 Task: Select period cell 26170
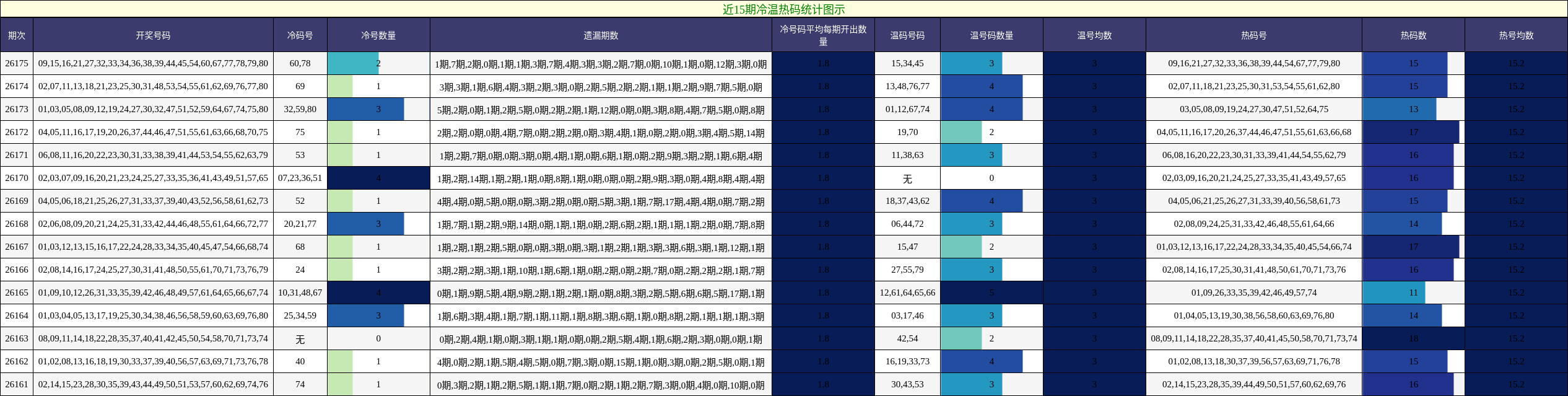[x=17, y=178]
